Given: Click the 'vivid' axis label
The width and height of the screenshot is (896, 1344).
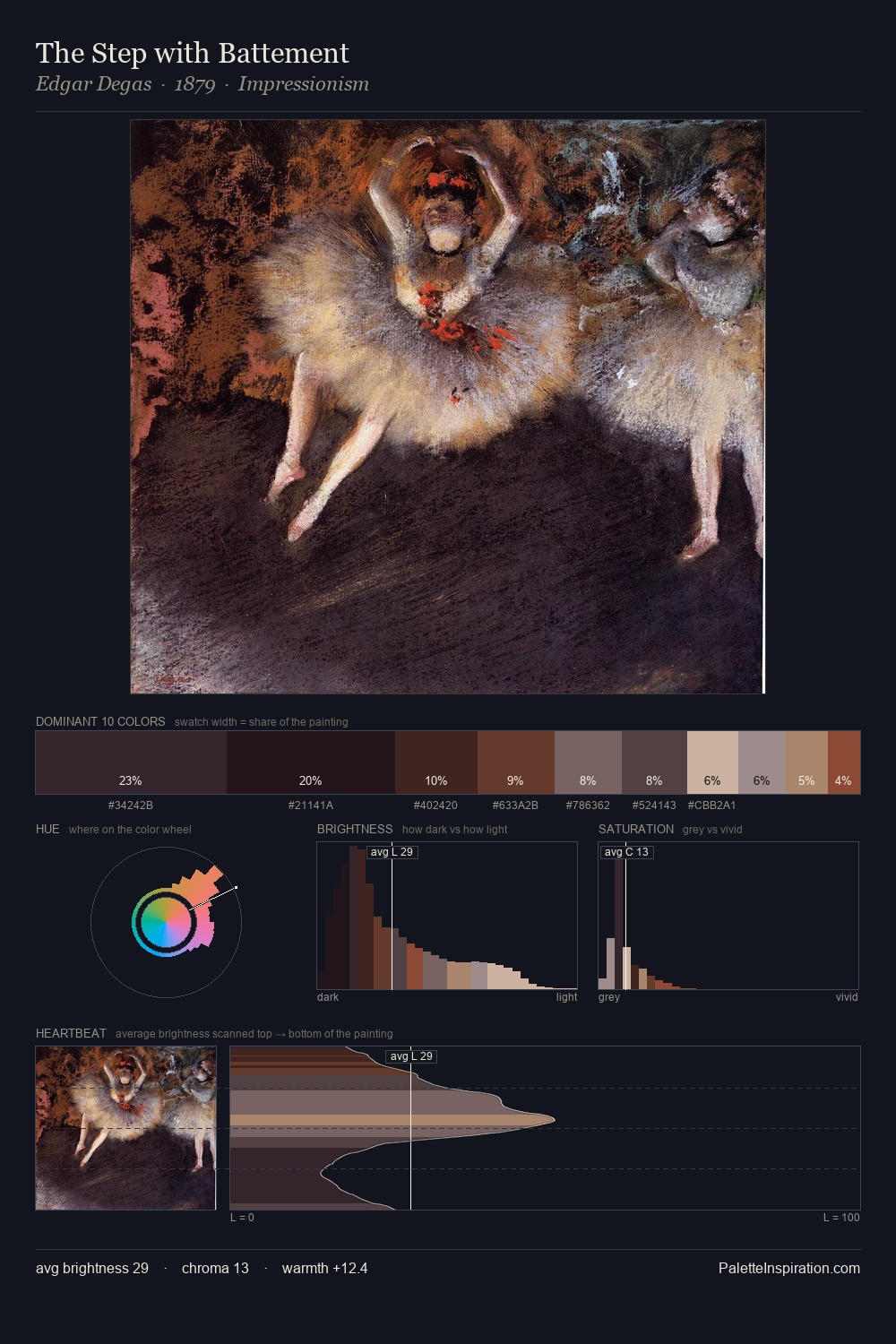Looking at the screenshot, I should 847,997.
